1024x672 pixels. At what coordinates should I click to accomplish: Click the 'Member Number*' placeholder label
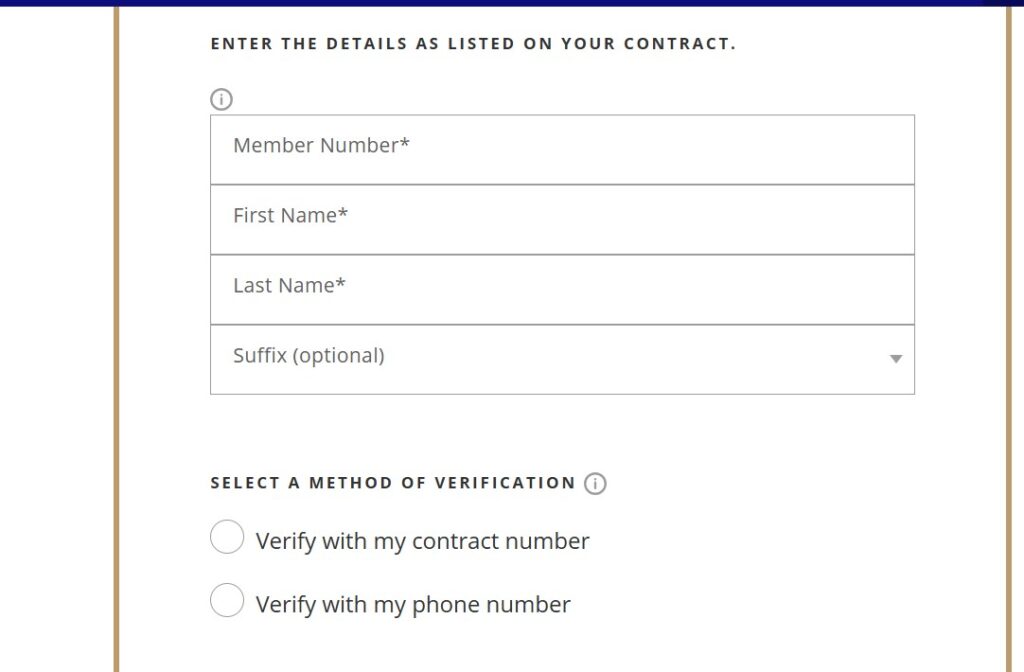[321, 145]
